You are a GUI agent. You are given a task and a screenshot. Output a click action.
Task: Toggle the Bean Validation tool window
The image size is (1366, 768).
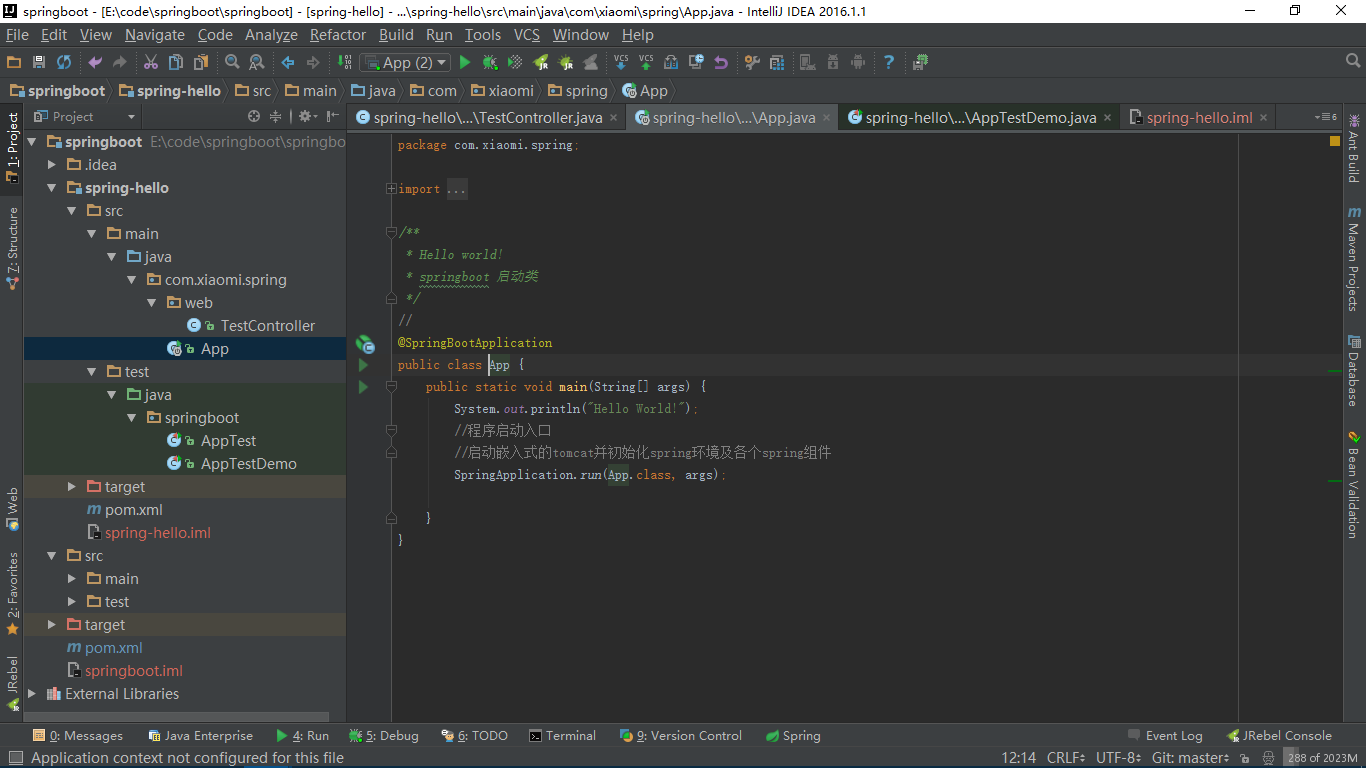(x=1354, y=484)
